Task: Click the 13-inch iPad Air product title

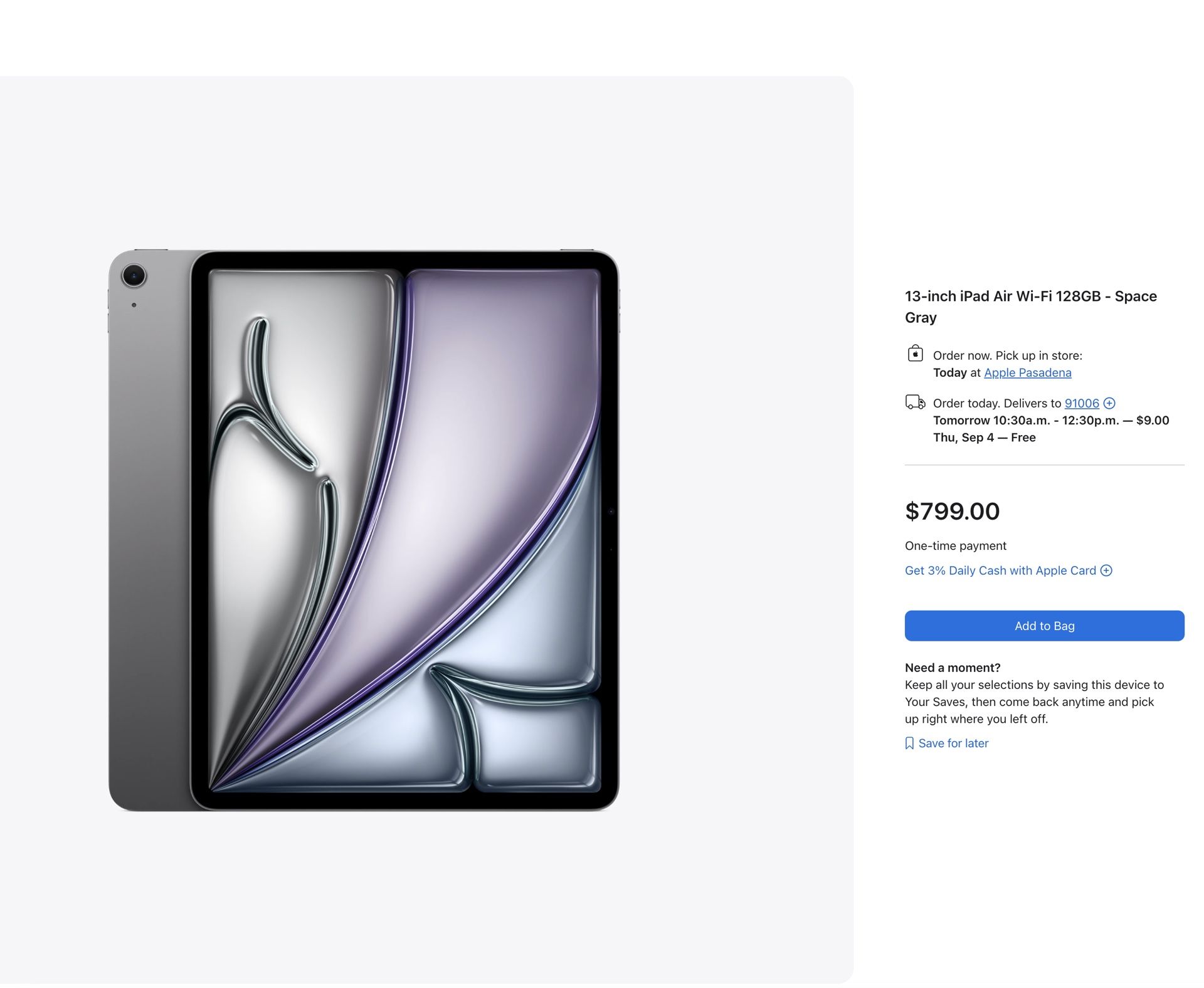Action: pos(1030,307)
